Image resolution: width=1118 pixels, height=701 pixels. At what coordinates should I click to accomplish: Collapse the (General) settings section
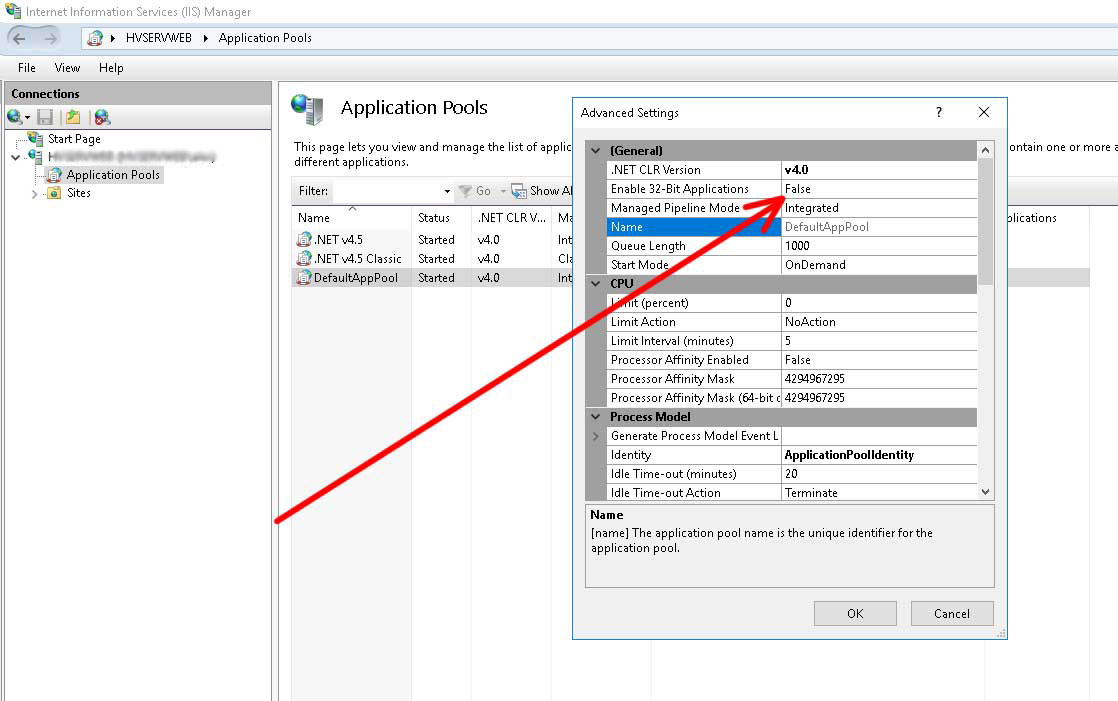pos(595,150)
